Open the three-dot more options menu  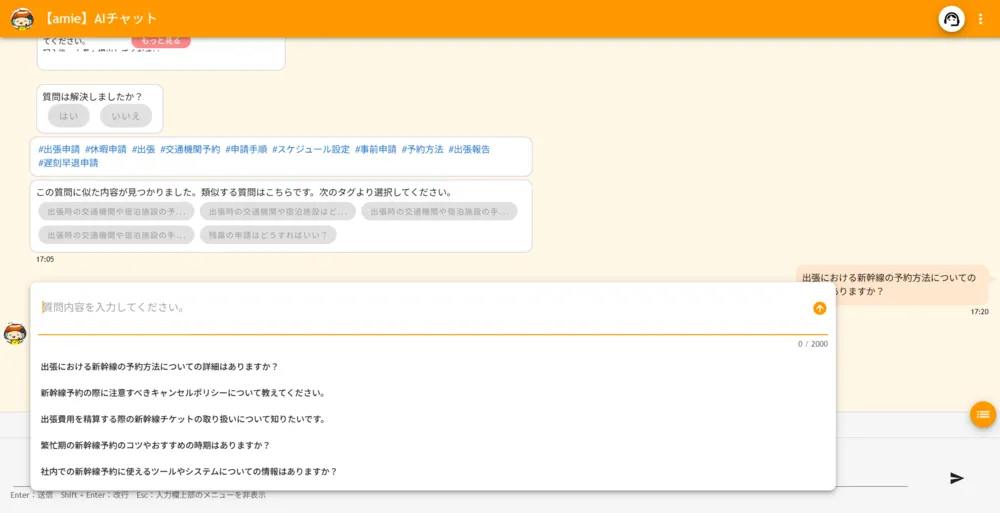tap(980, 19)
